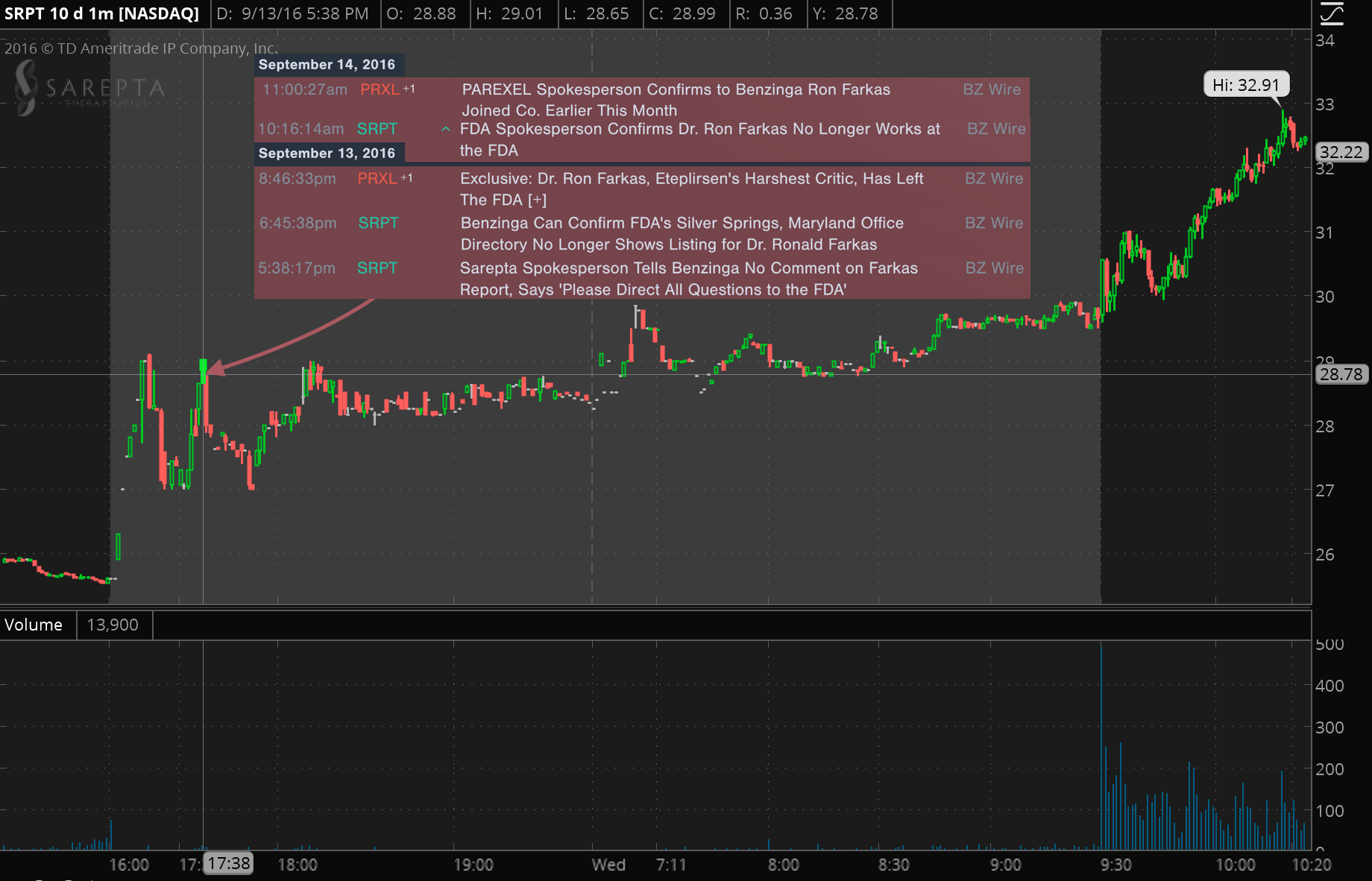1372x881 pixels.
Task: Click the 8:30 label on the time axis
Action: pos(894,865)
